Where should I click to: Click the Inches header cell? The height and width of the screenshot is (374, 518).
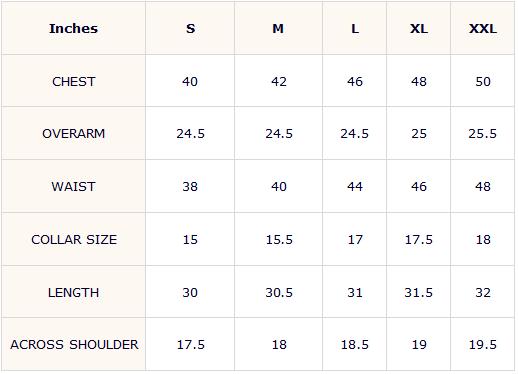pyautogui.click(x=73, y=28)
